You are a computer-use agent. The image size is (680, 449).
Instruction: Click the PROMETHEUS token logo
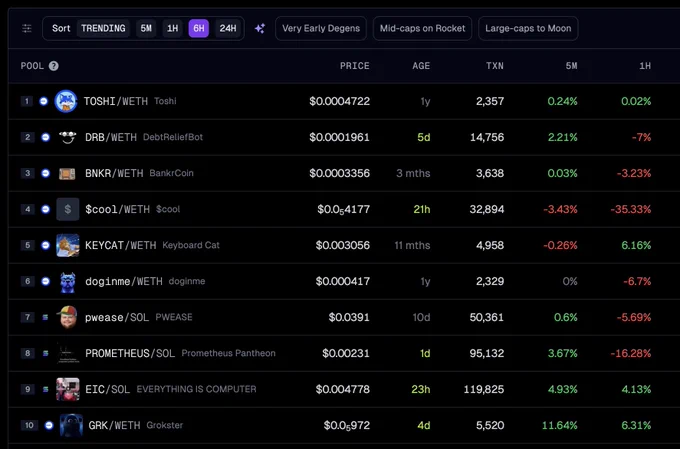click(68, 353)
